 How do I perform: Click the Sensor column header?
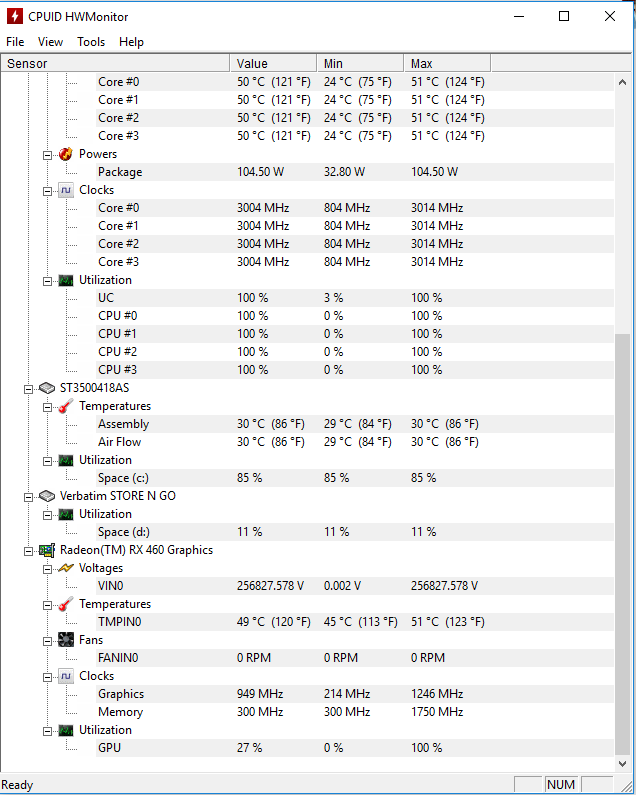(115, 63)
